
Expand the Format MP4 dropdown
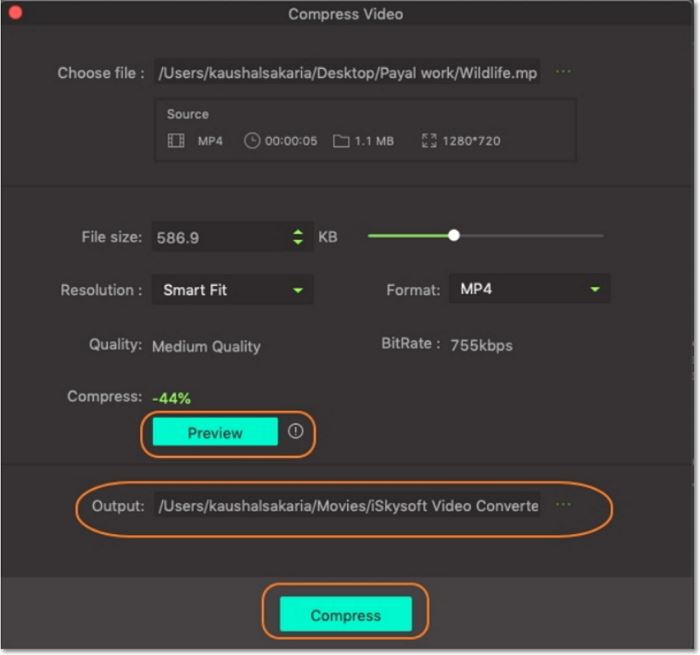coord(529,289)
